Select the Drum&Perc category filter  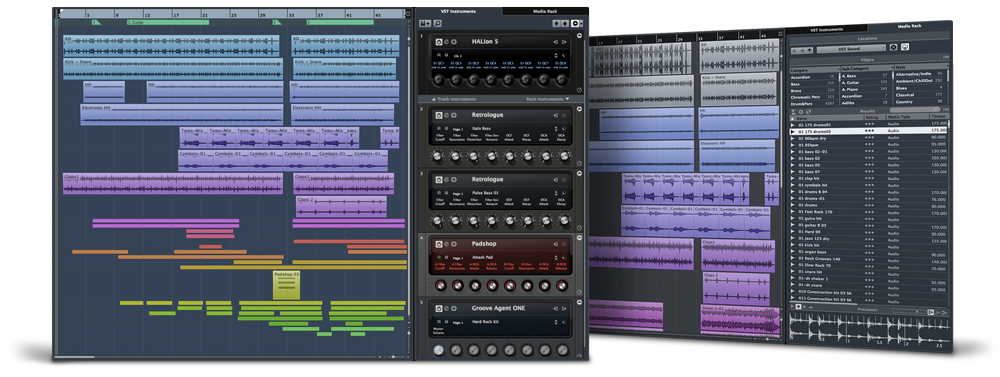click(813, 103)
